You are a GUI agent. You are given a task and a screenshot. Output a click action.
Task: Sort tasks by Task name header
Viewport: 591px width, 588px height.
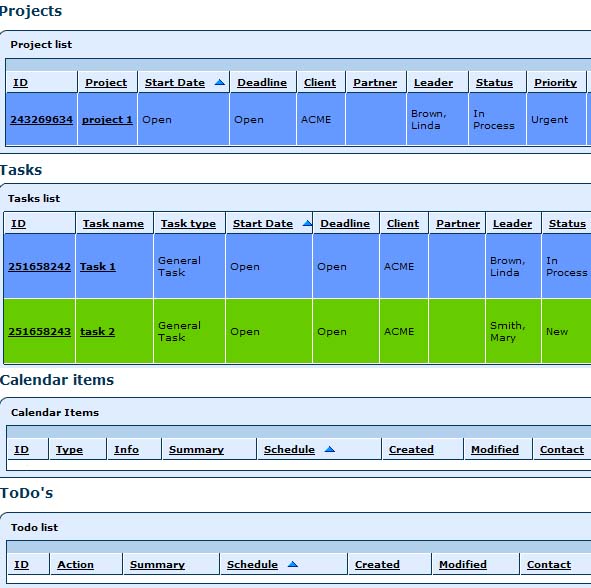click(x=113, y=224)
